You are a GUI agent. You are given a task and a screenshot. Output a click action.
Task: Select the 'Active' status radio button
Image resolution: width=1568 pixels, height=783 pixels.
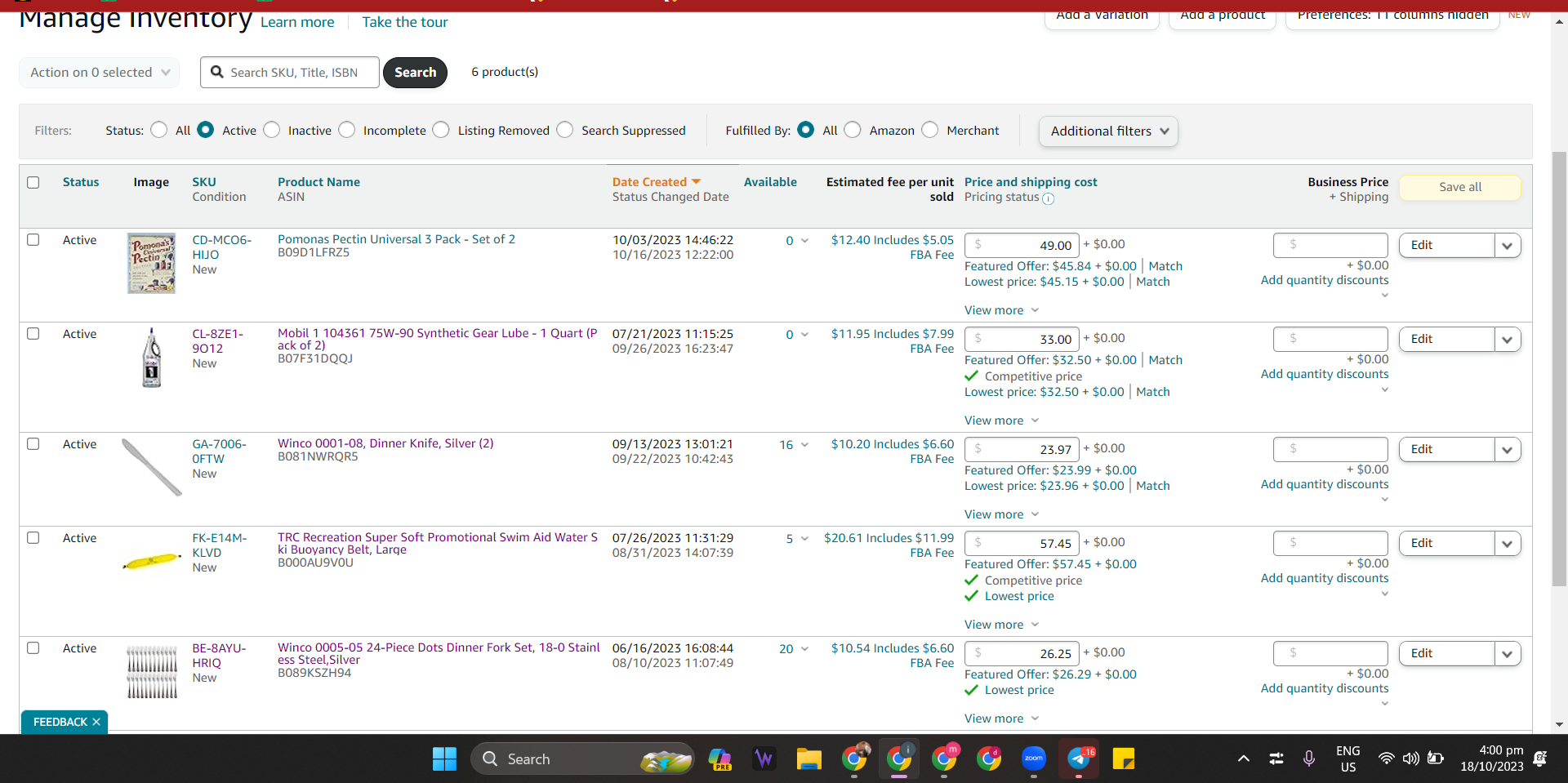tap(206, 130)
